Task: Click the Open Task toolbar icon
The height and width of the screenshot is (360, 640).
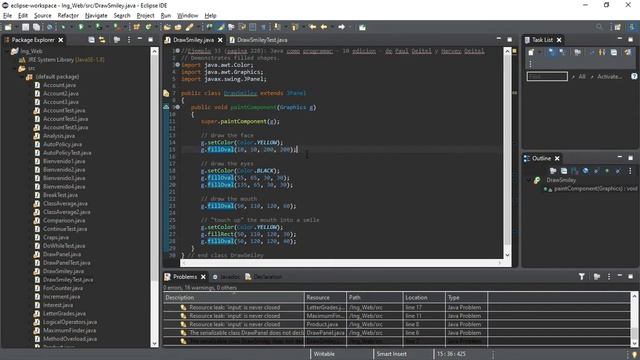Action: (178, 27)
